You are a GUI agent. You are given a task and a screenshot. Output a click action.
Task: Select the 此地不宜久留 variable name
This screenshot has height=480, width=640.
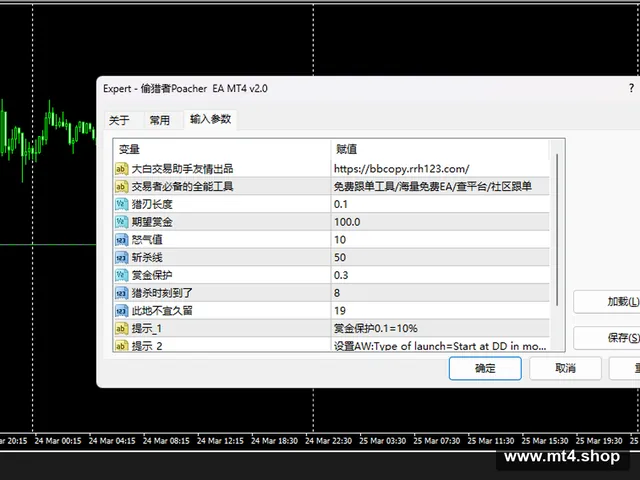162,311
